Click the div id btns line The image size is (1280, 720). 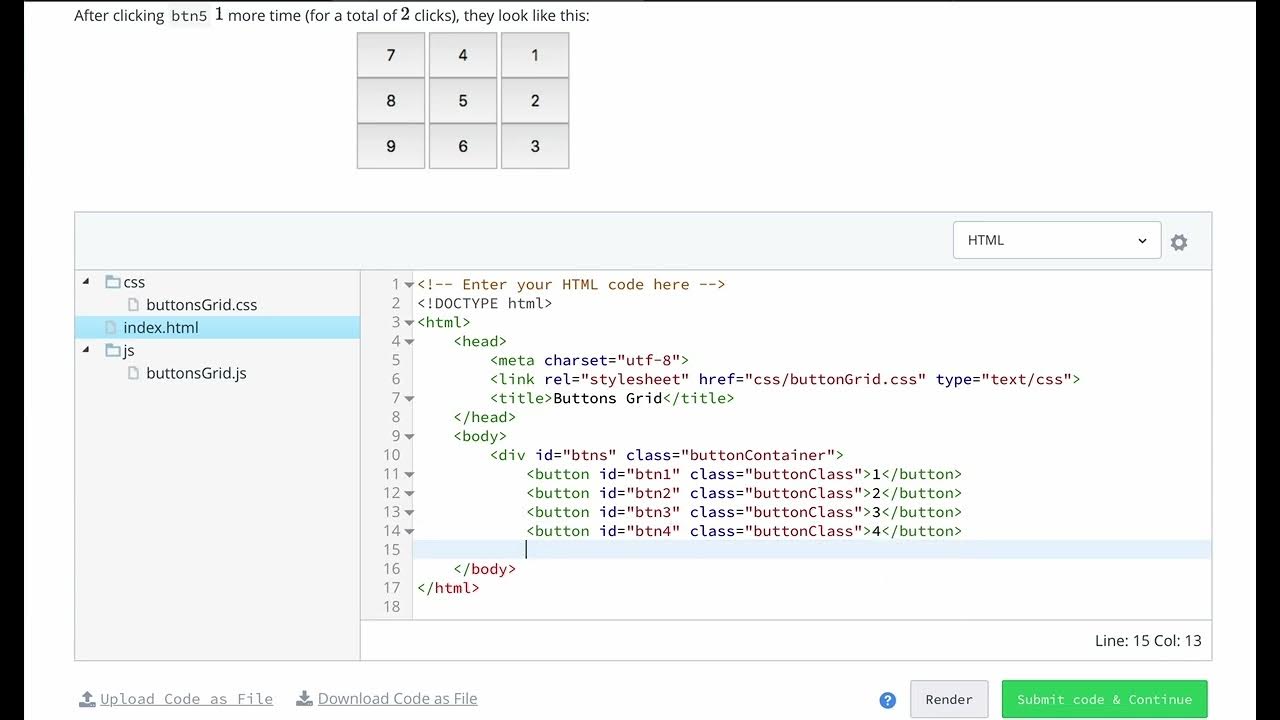click(667, 456)
